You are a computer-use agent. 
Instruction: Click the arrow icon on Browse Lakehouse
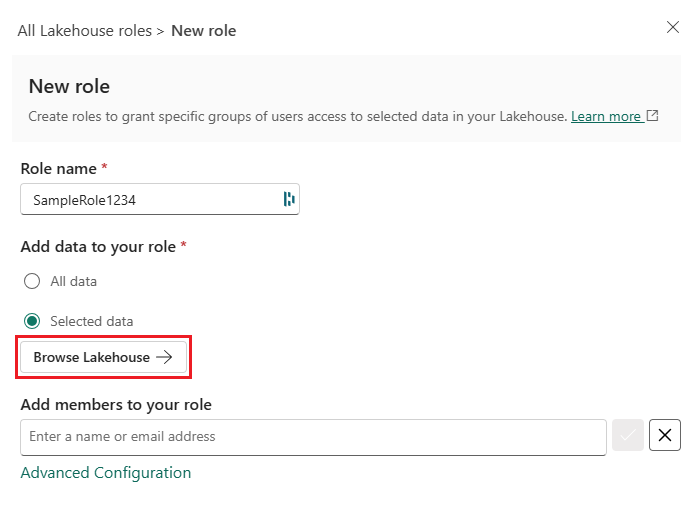point(165,357)
